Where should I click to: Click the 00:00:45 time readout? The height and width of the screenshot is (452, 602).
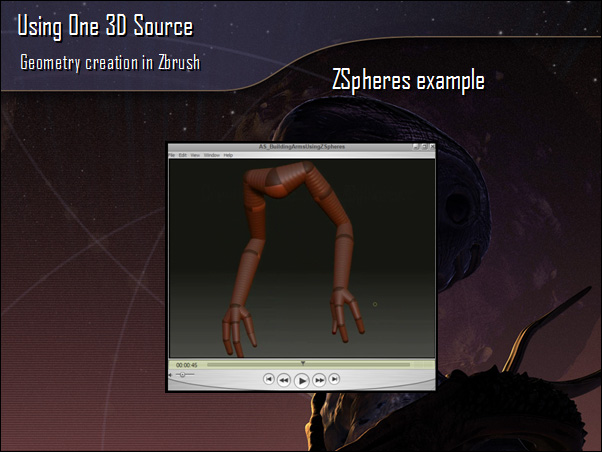tap(187, 365)
